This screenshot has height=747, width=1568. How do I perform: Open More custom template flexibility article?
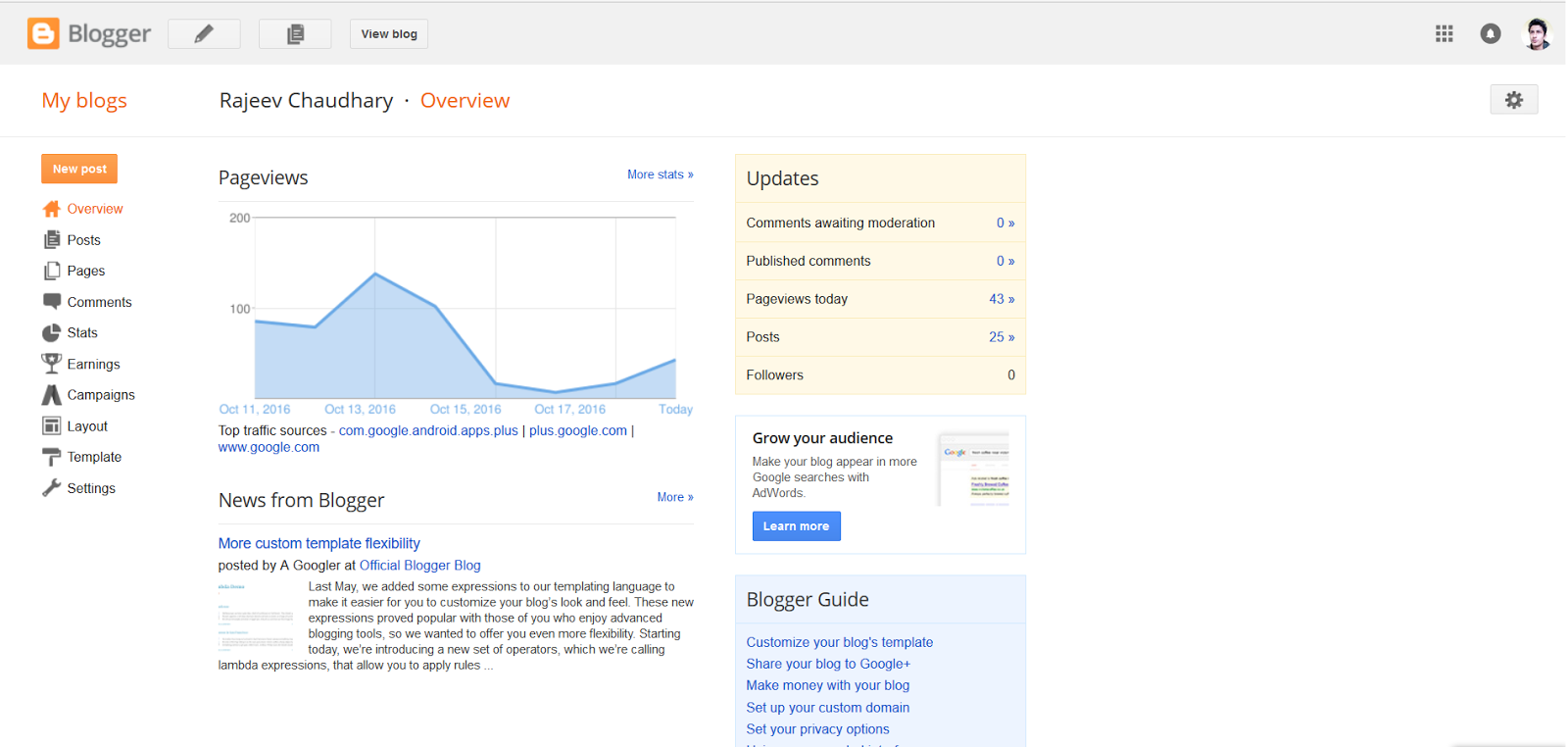(x=319, y=543)
